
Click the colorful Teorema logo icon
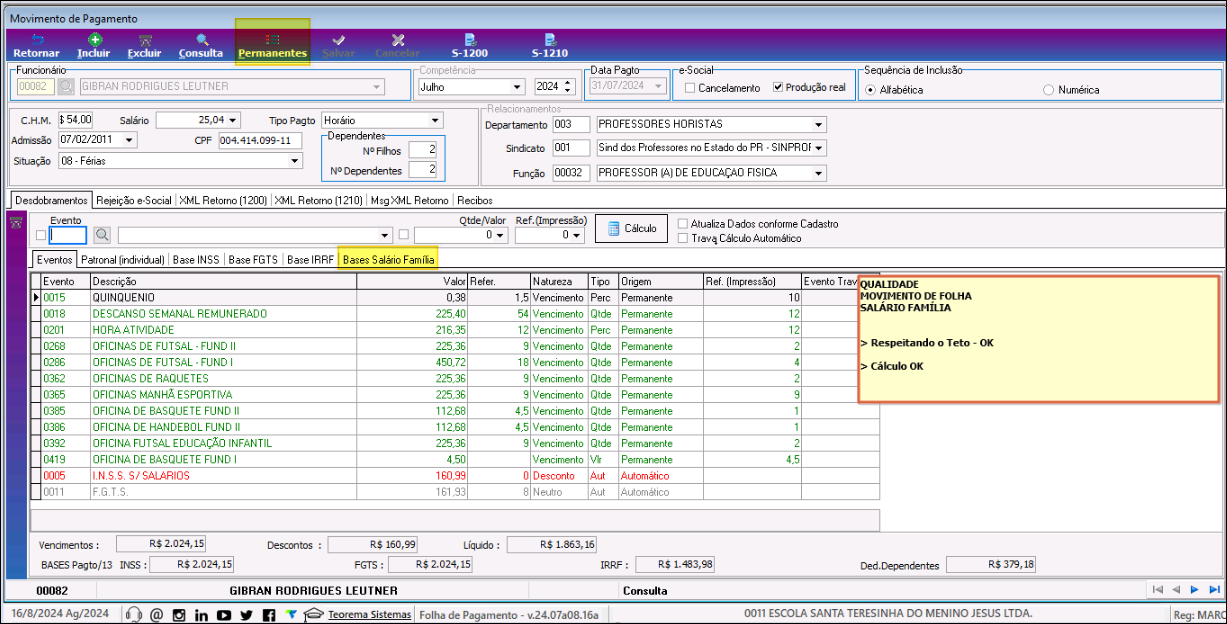[290, 614]
